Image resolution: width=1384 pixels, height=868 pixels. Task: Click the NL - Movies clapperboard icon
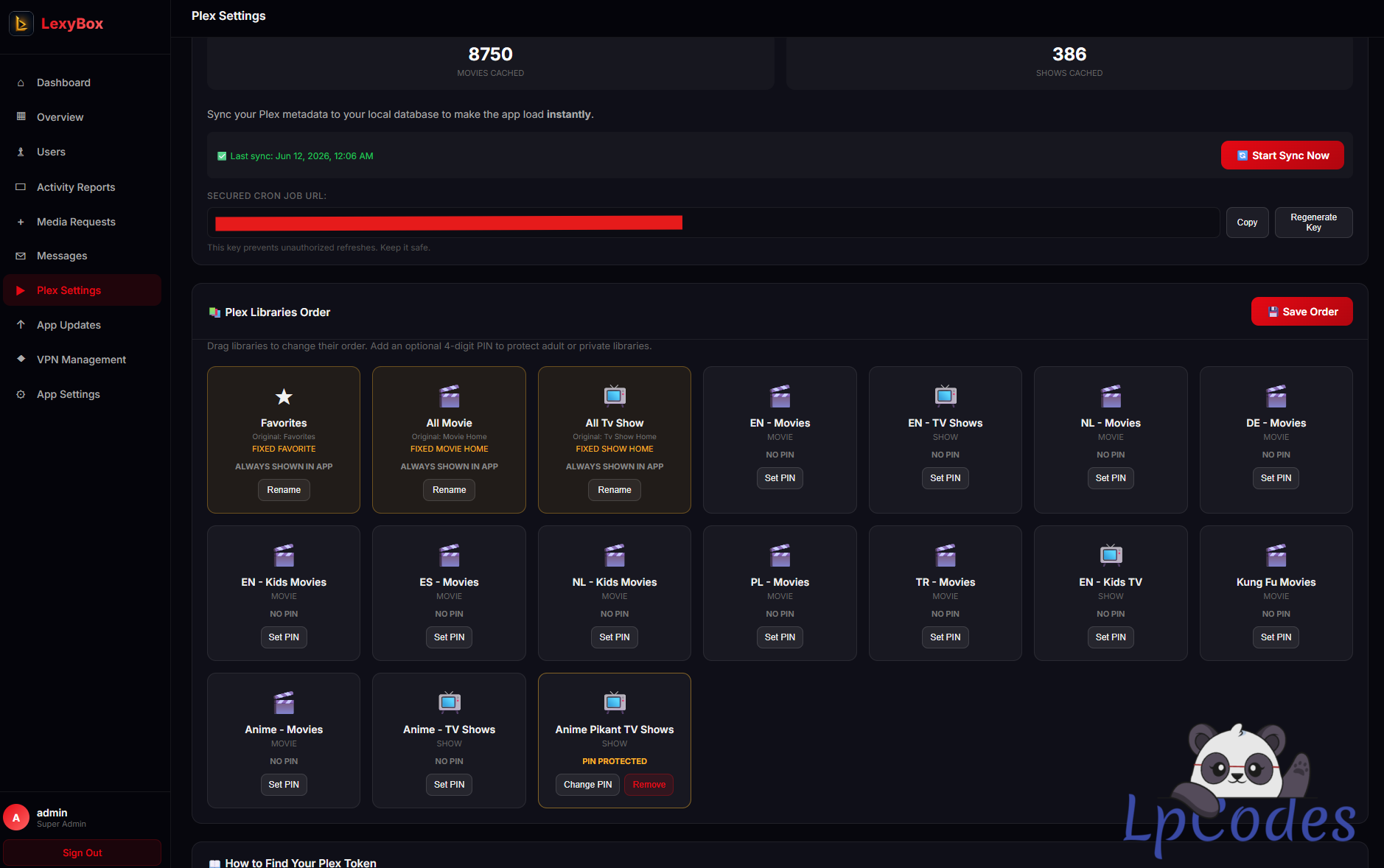point(1111,396)
